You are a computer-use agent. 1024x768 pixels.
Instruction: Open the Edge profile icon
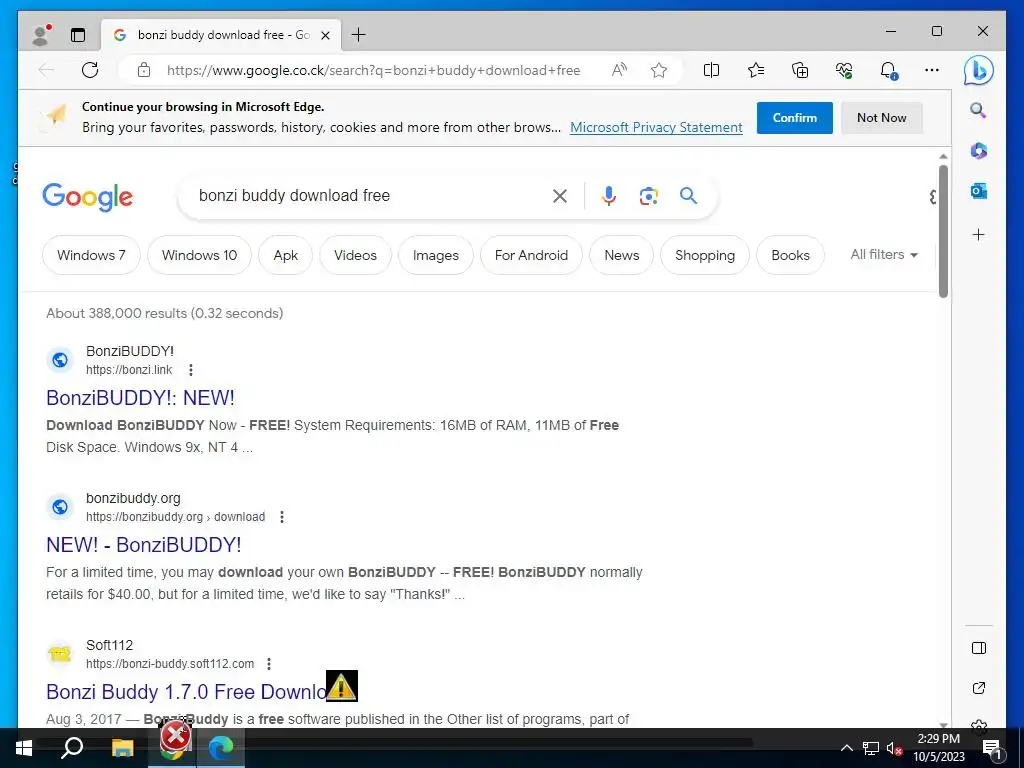41,35
